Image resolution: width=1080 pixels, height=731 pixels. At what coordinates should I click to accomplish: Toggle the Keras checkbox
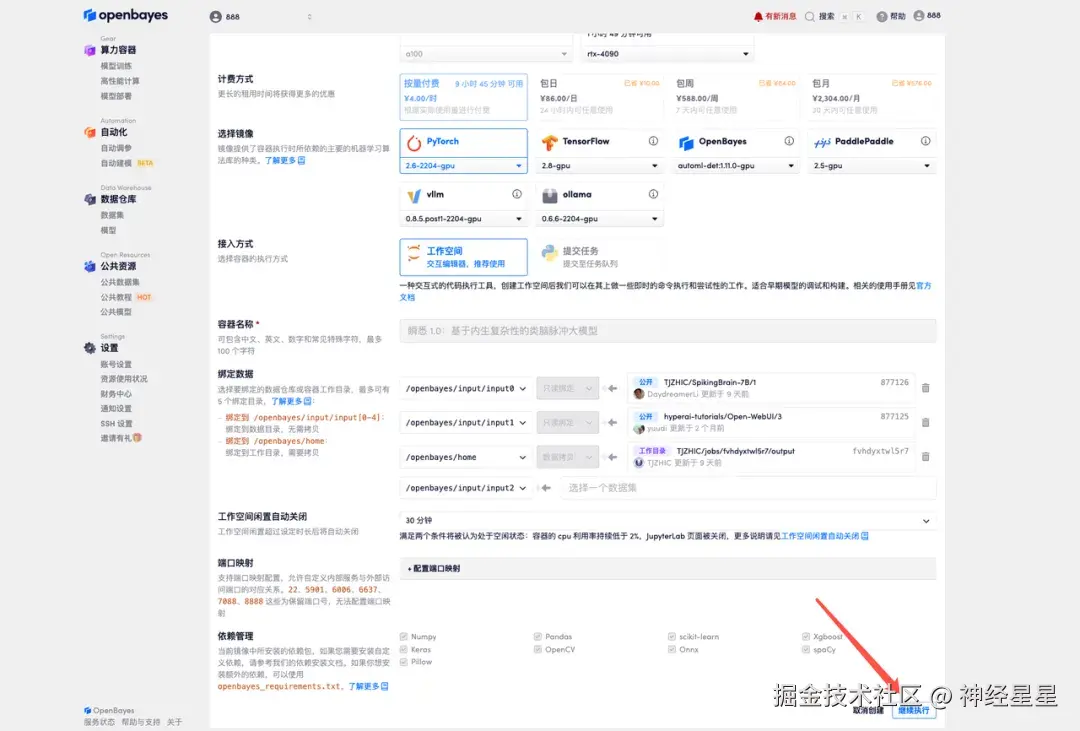tap(404, 650)
